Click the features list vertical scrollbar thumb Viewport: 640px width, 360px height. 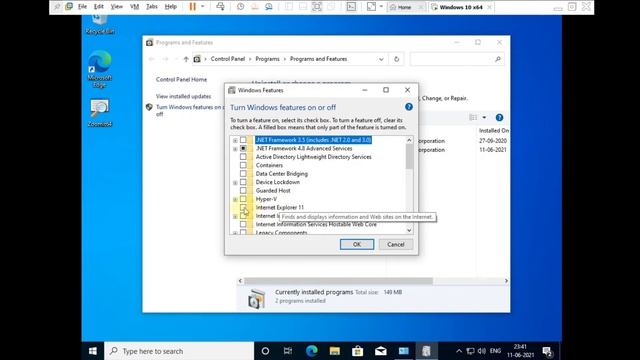(409, 157)
